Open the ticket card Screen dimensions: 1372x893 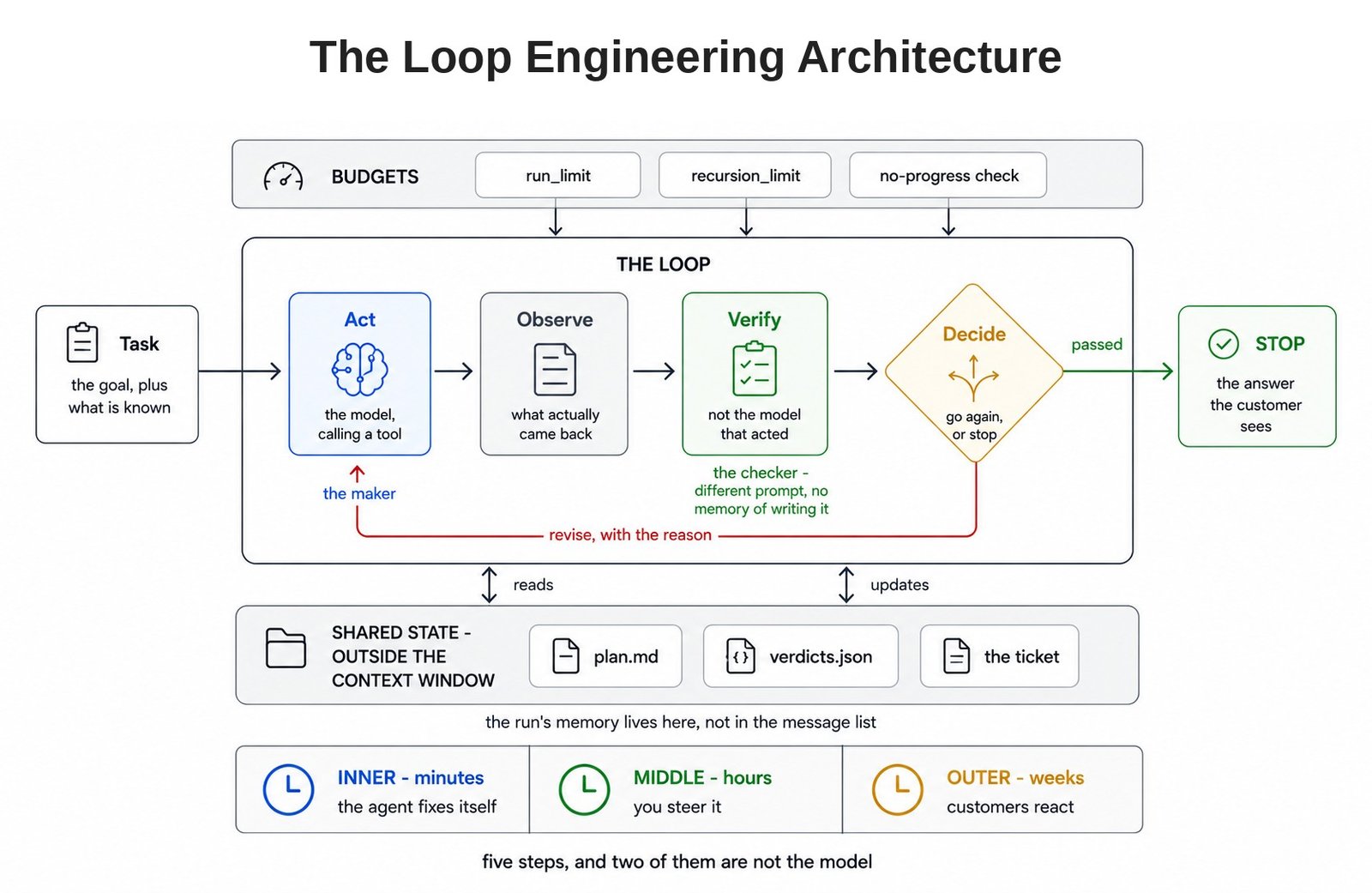point(1000,656)
